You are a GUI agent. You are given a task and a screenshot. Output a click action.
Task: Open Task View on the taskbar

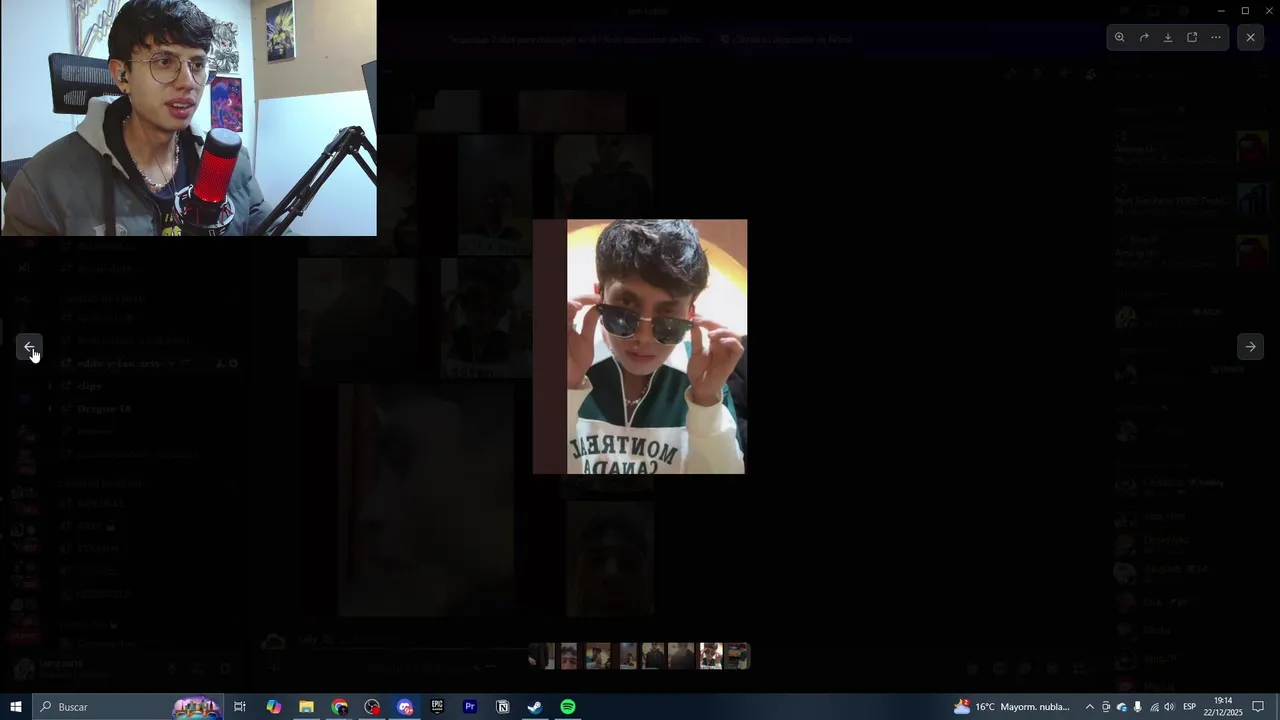[240, 707]
